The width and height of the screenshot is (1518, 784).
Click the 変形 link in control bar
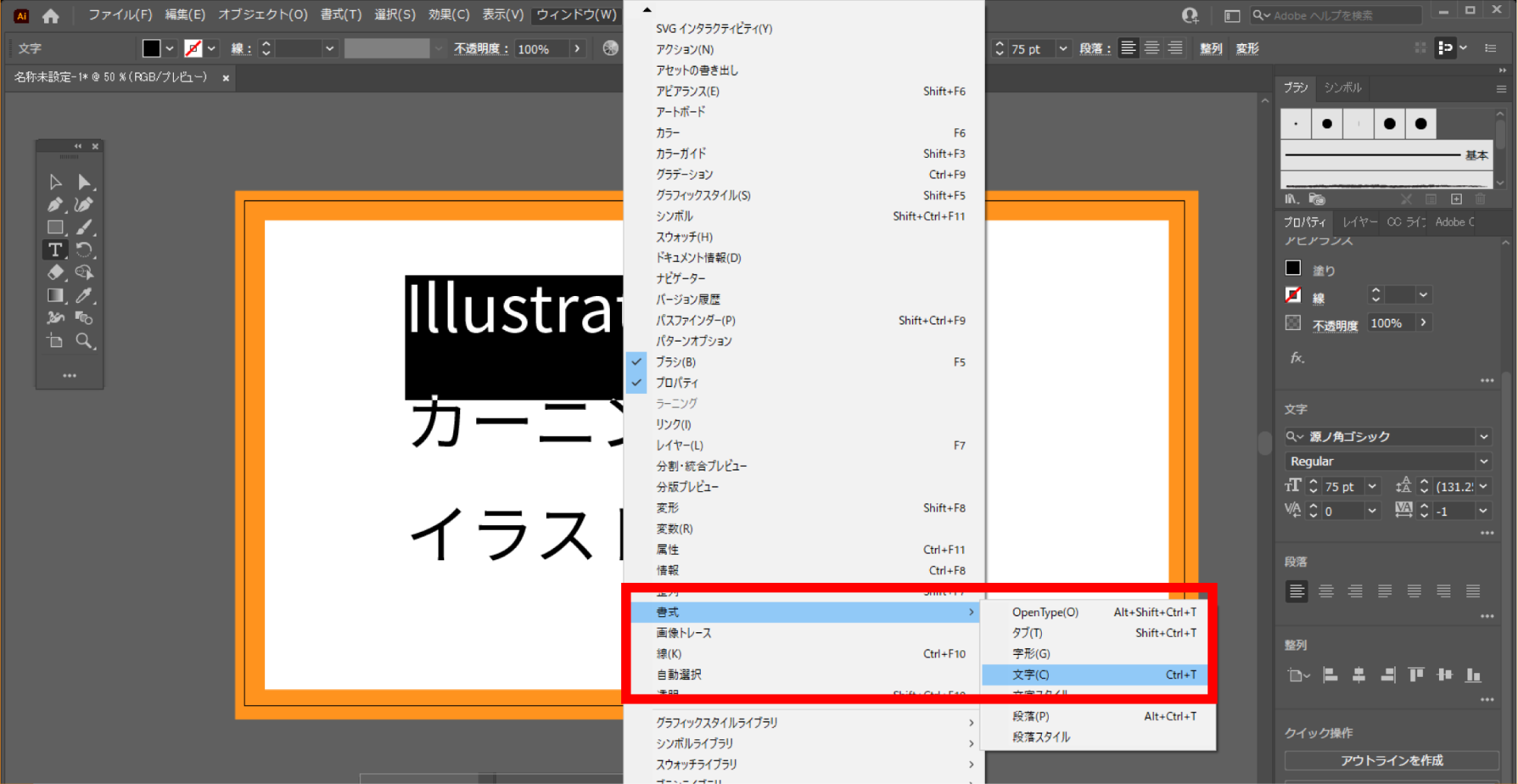point(1247,49)
